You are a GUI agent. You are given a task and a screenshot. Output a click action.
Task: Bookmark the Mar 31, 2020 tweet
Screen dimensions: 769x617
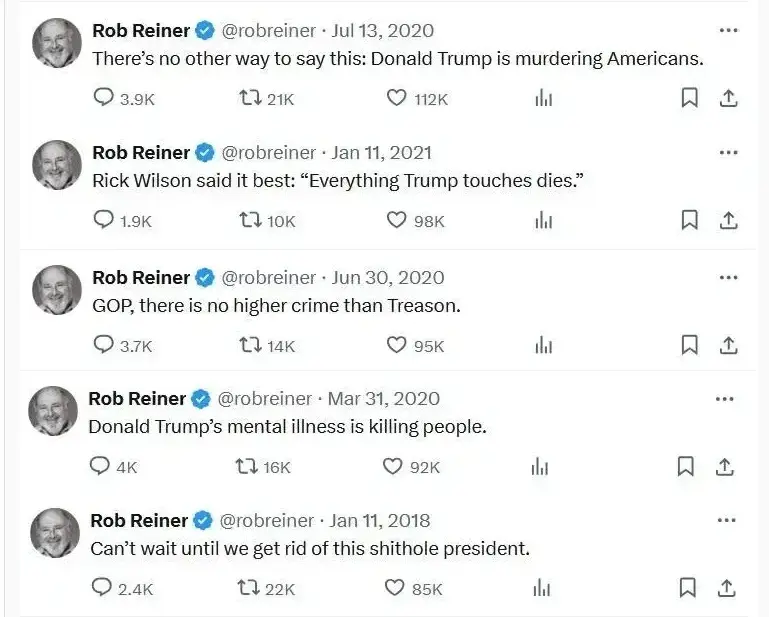(685, 467)
